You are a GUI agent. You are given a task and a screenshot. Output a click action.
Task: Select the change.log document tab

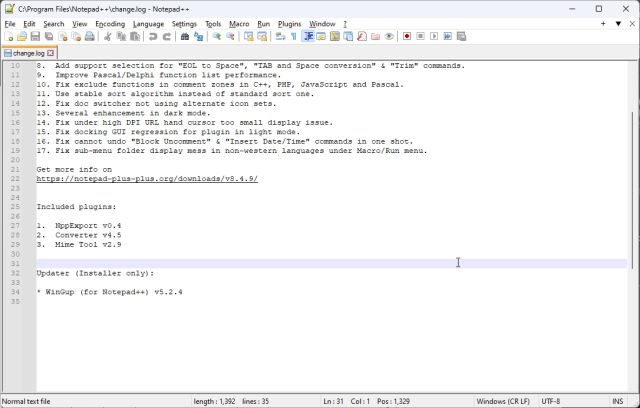click(28, 53)
